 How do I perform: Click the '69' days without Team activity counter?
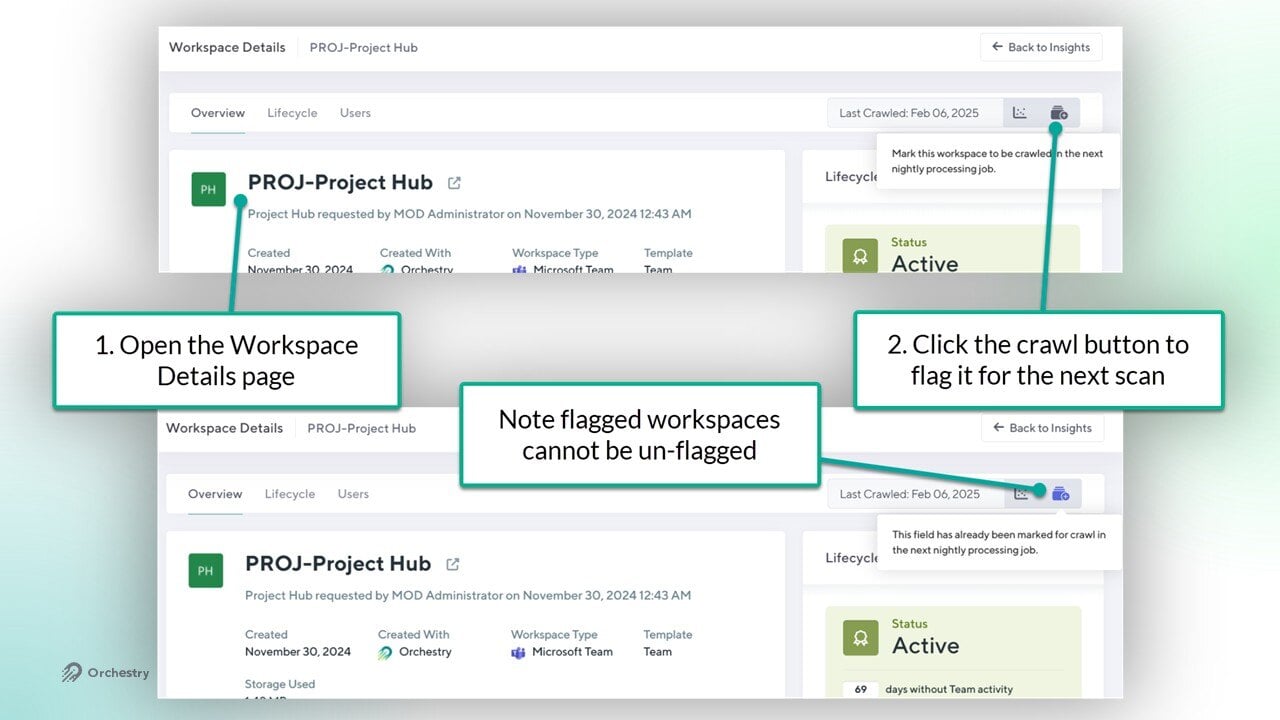[x=860, y=689]
